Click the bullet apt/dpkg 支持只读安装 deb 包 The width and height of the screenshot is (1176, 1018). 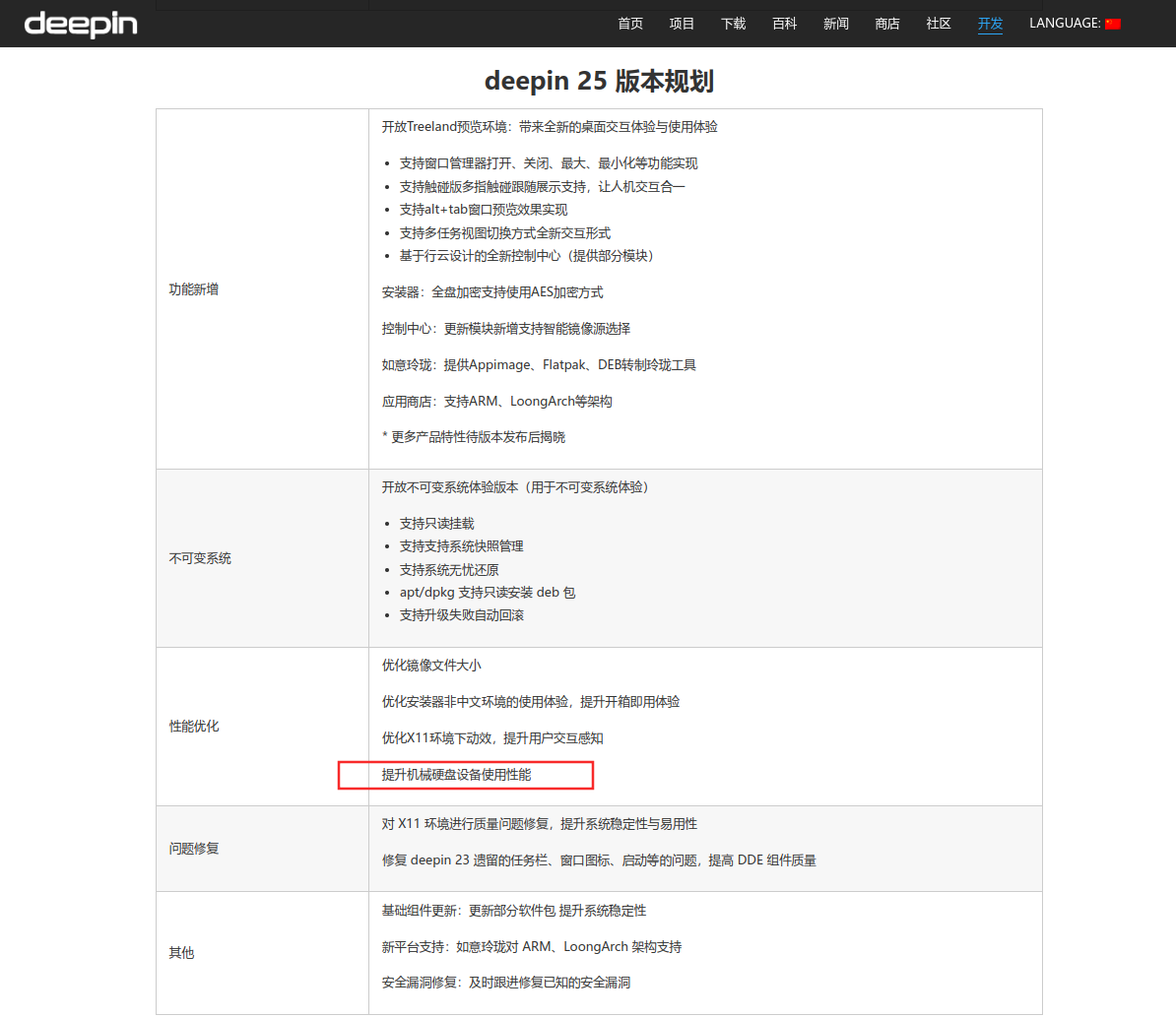(488, 593)
